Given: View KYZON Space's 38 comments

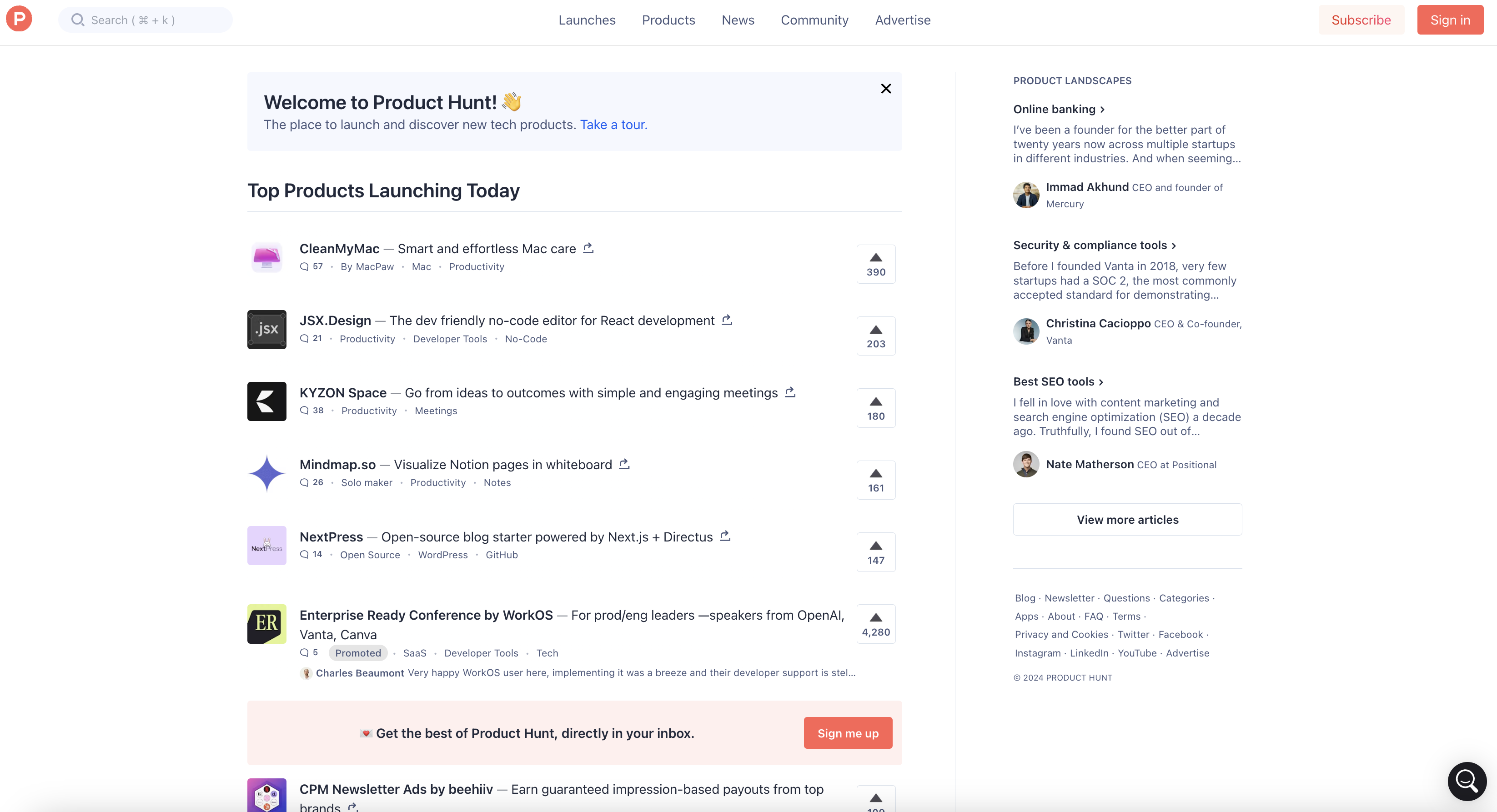Looking at the screenshot, I should coord(311,411).
